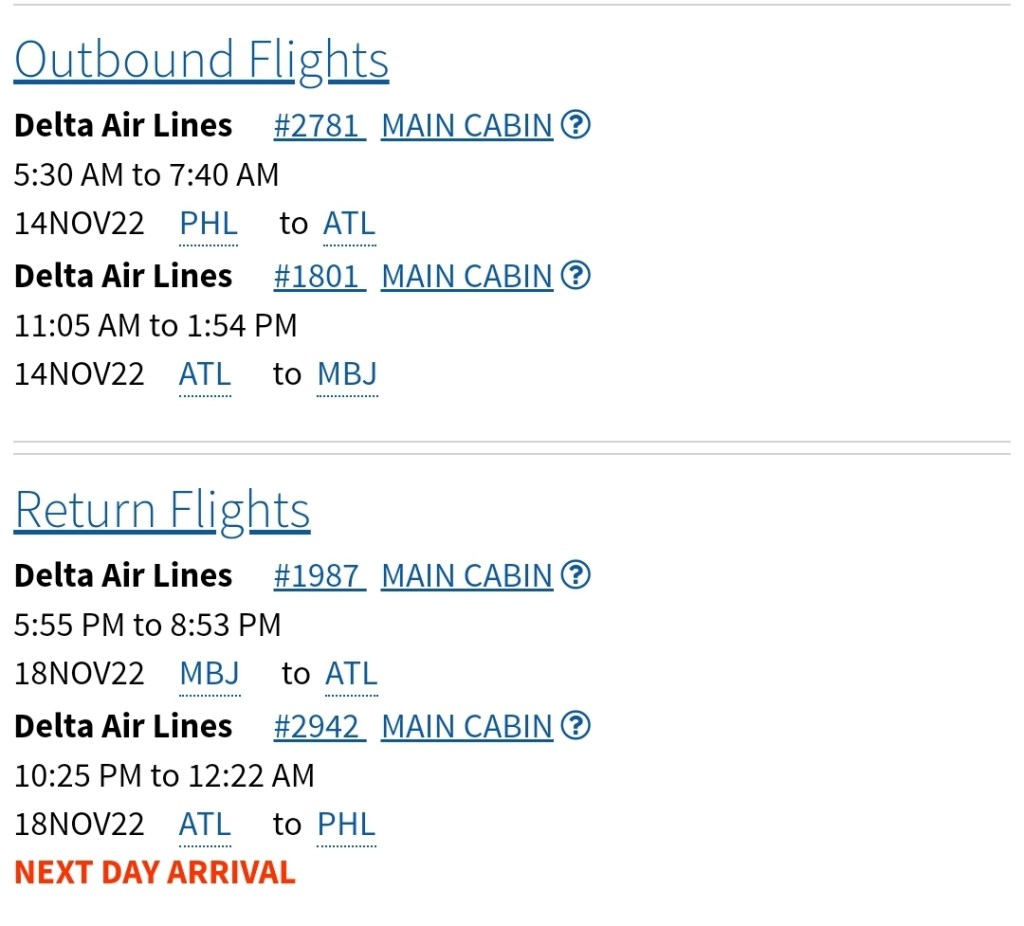Screen dimensions: 1024x926
Task: Click ATL arrival code on 5:30 AM flight
Action: (349, 224)
